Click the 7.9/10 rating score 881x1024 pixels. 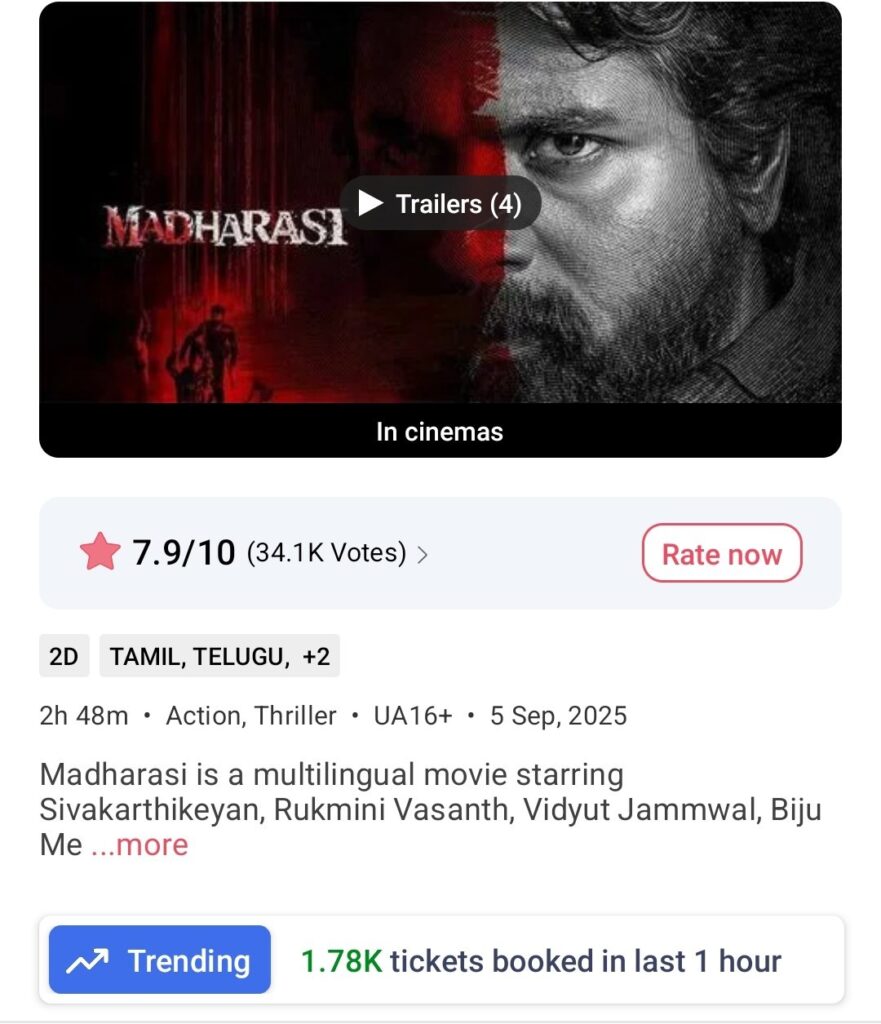tap(184, 552)
